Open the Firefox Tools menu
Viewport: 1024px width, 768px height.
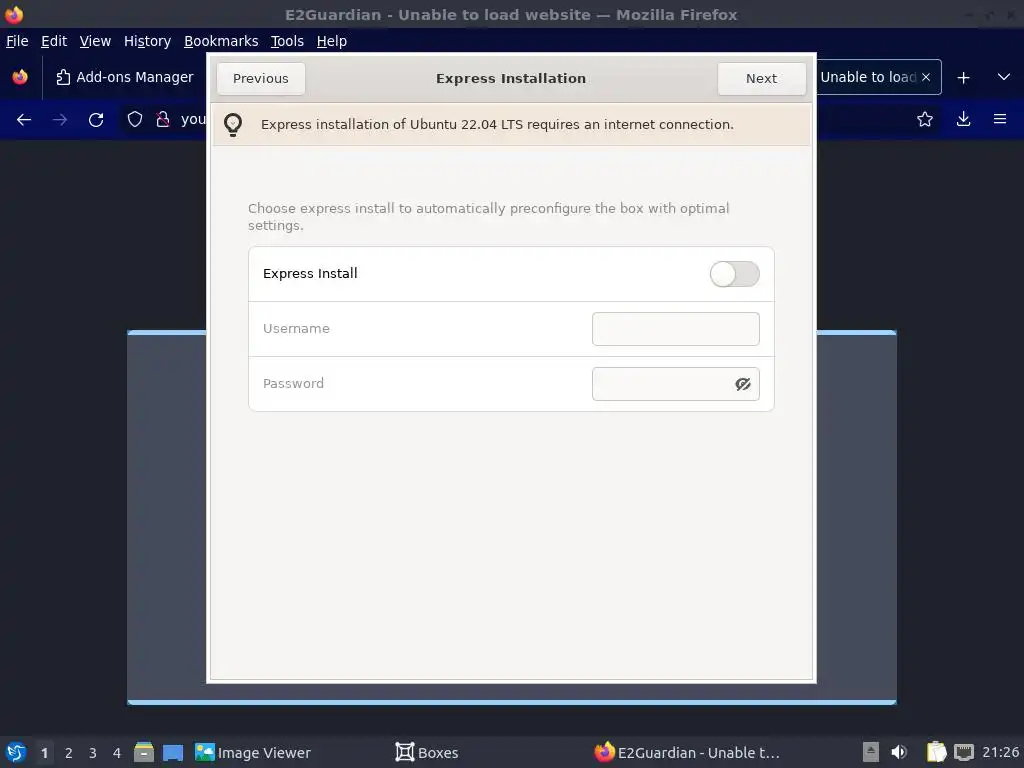tap(287, 41)
